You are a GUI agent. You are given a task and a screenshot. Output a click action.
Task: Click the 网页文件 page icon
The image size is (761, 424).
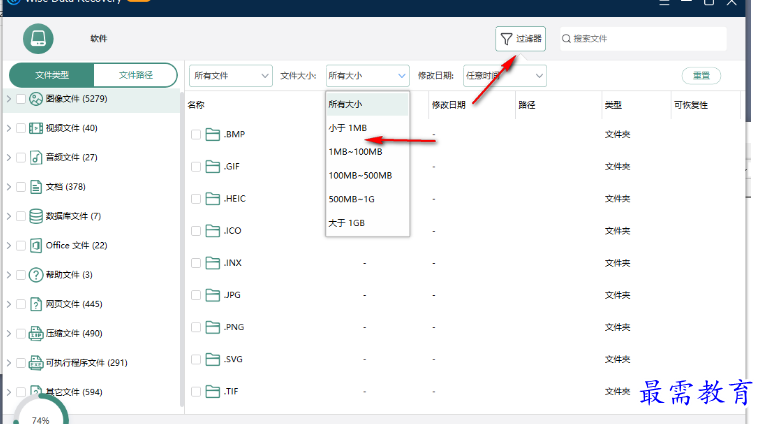tap(36, 304)
